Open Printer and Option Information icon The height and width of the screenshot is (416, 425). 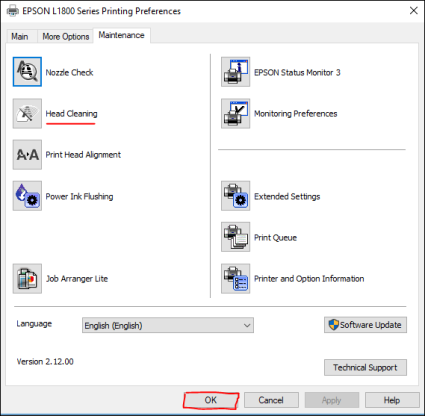click(236, 279)
